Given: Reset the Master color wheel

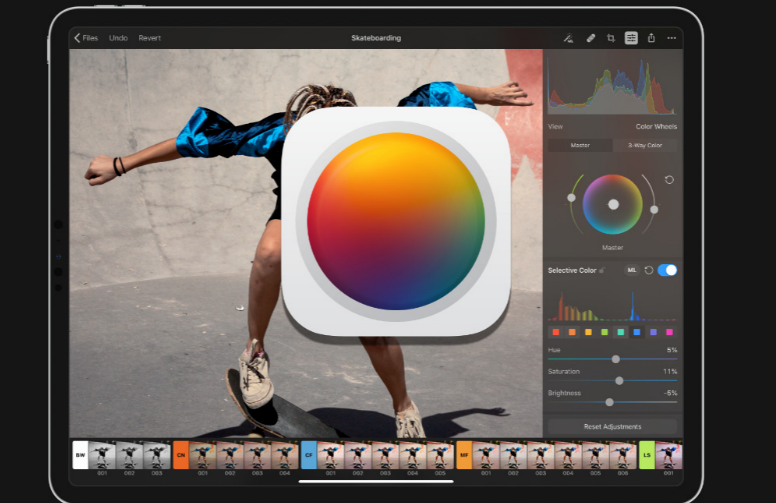Looking at the screenshot, I should [669, 180].
